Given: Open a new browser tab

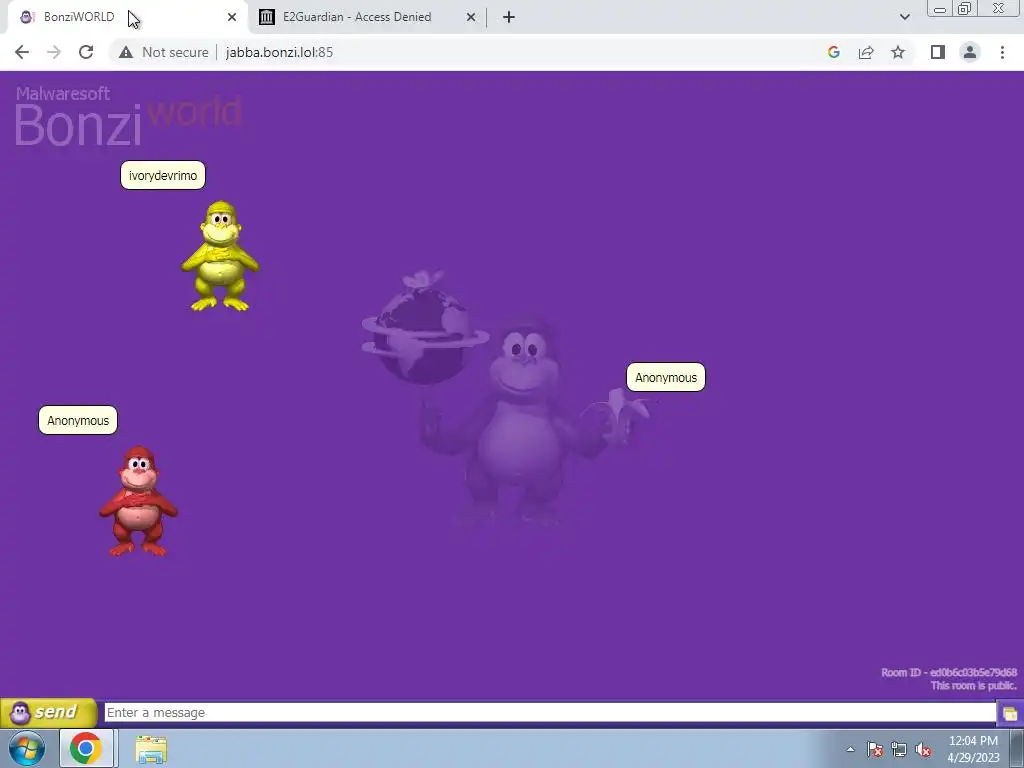Looking at the screenshot, I should point(509,17).
